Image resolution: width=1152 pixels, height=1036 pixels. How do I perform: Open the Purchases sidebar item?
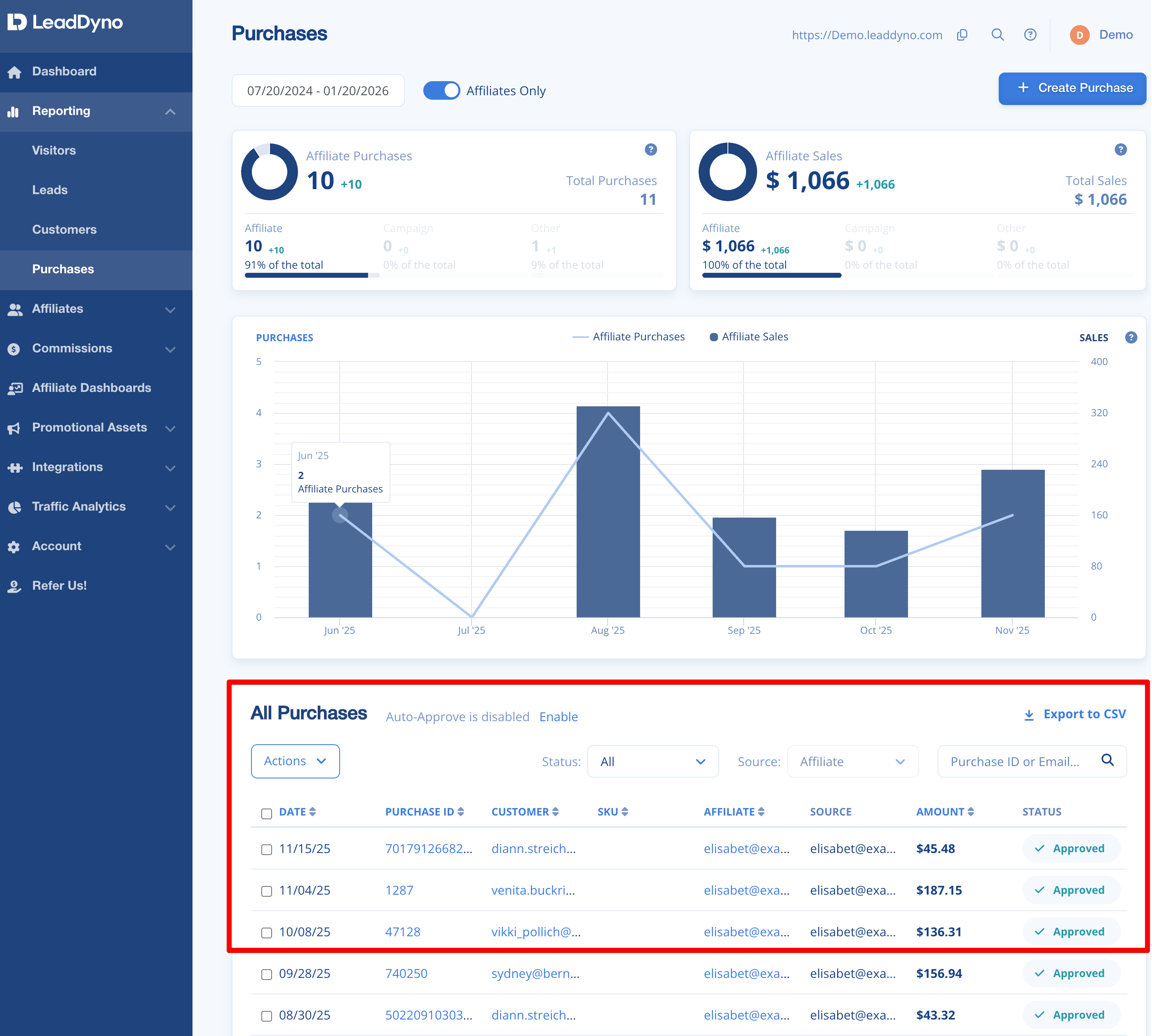point(96,270)
